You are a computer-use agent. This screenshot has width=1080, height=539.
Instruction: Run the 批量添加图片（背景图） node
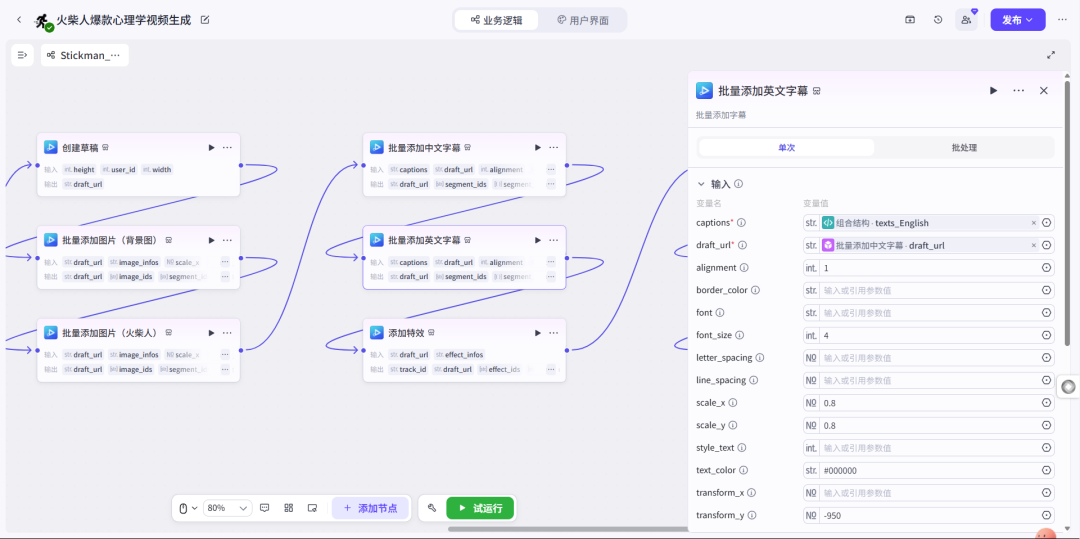[x=211, y=240]
